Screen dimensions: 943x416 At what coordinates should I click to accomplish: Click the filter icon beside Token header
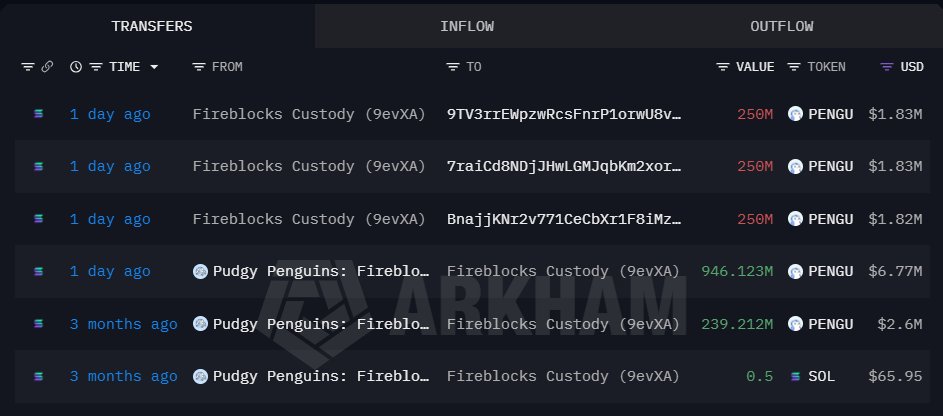pos(794,67)
